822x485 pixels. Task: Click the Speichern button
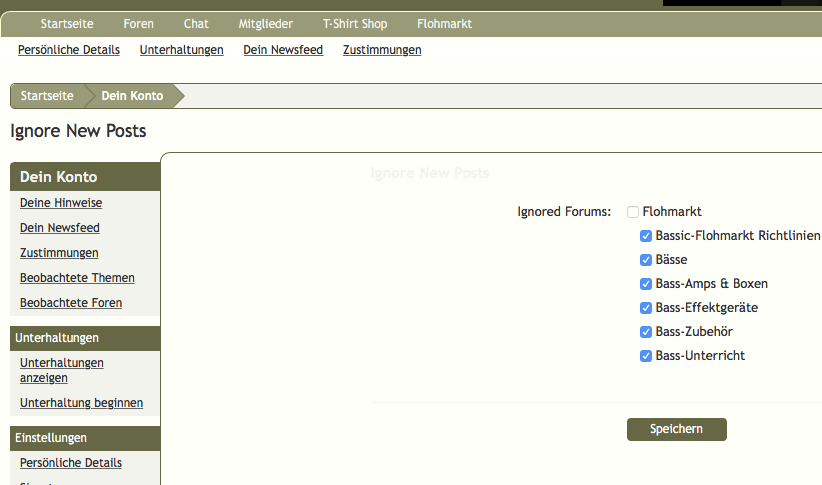[677, 429]
